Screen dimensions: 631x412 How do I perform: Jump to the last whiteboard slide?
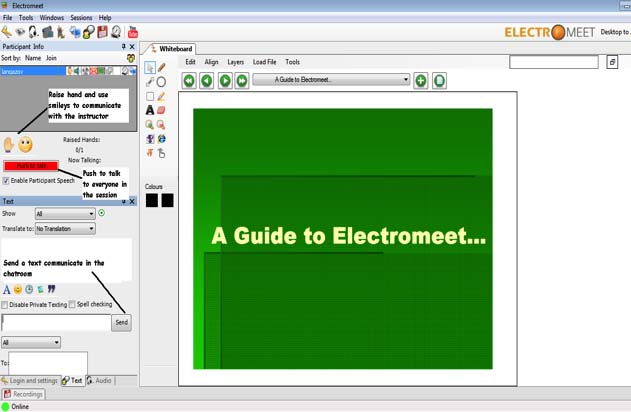242,81
